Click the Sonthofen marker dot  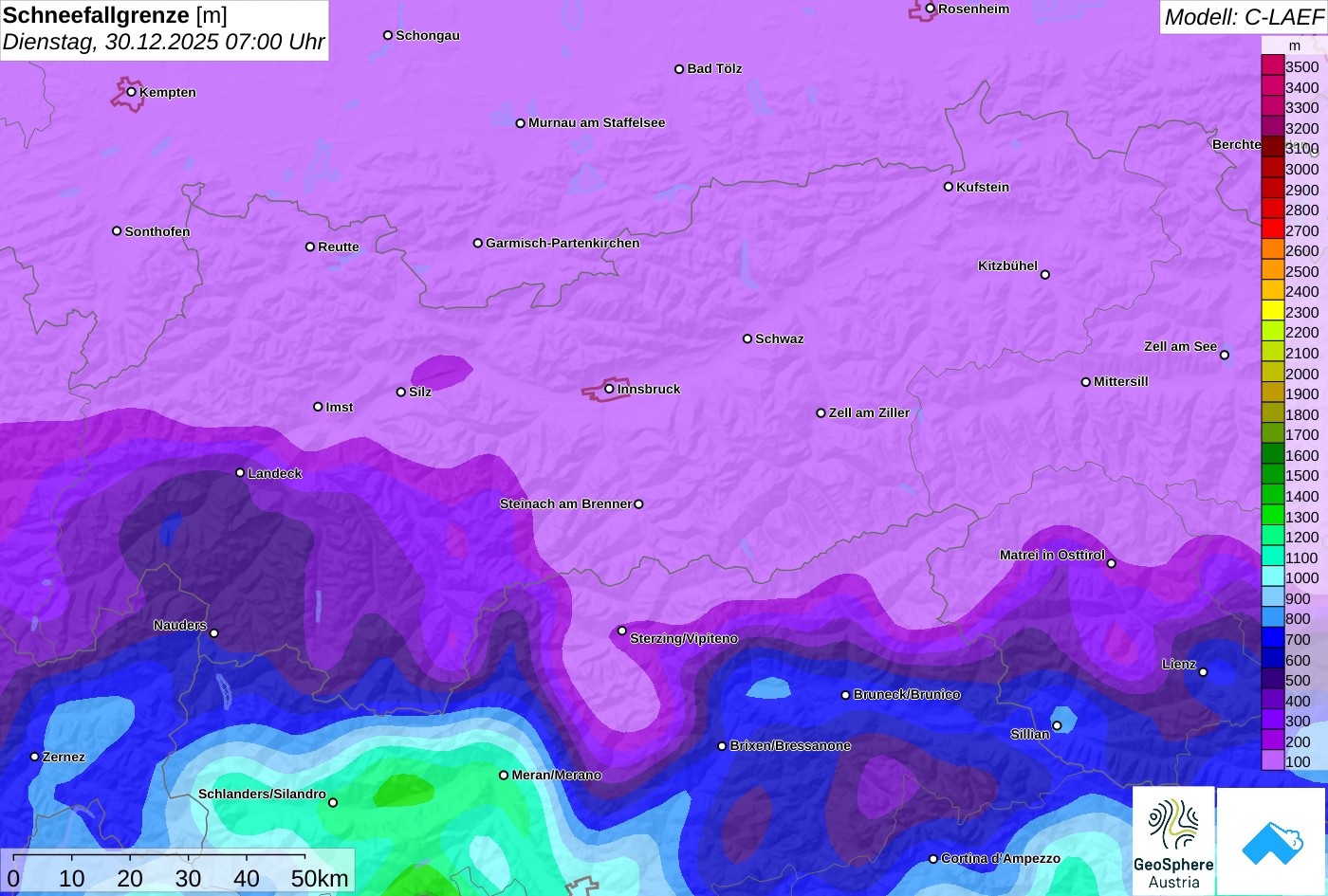tap(117, 230)
